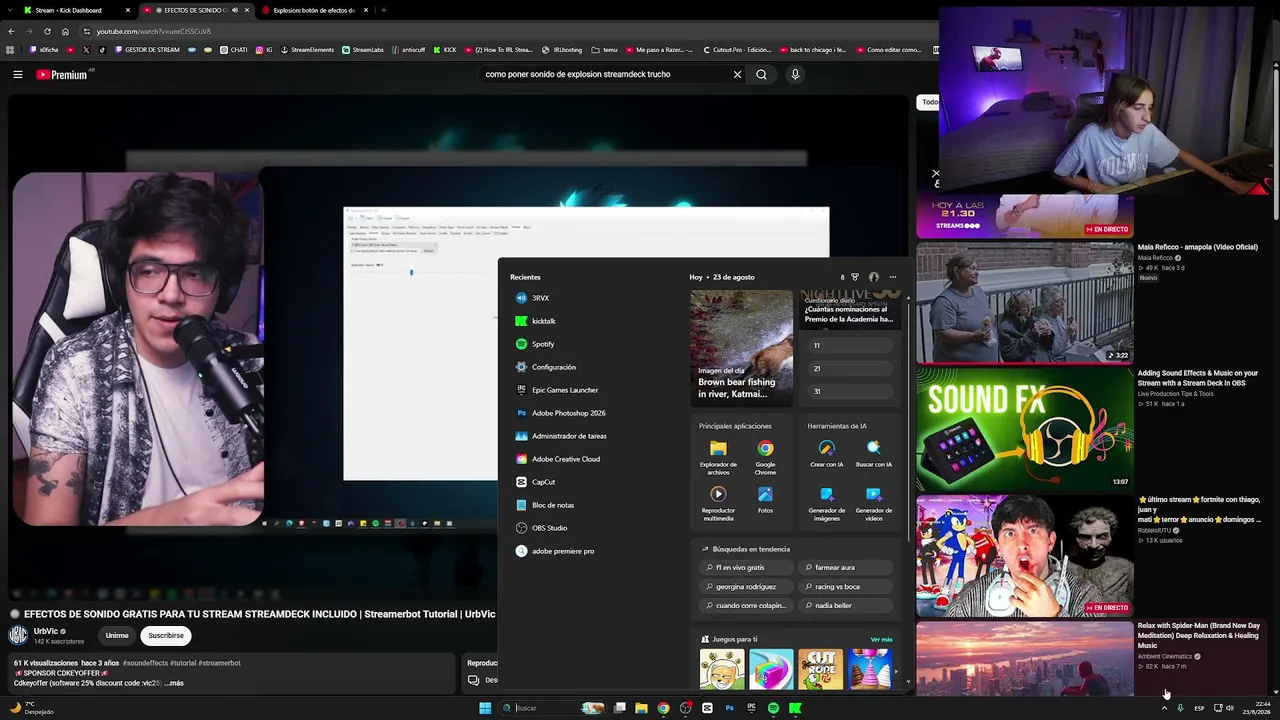
Task: Open Epic Games Launcher from the taskbar
Action: [x=751, y=708]
